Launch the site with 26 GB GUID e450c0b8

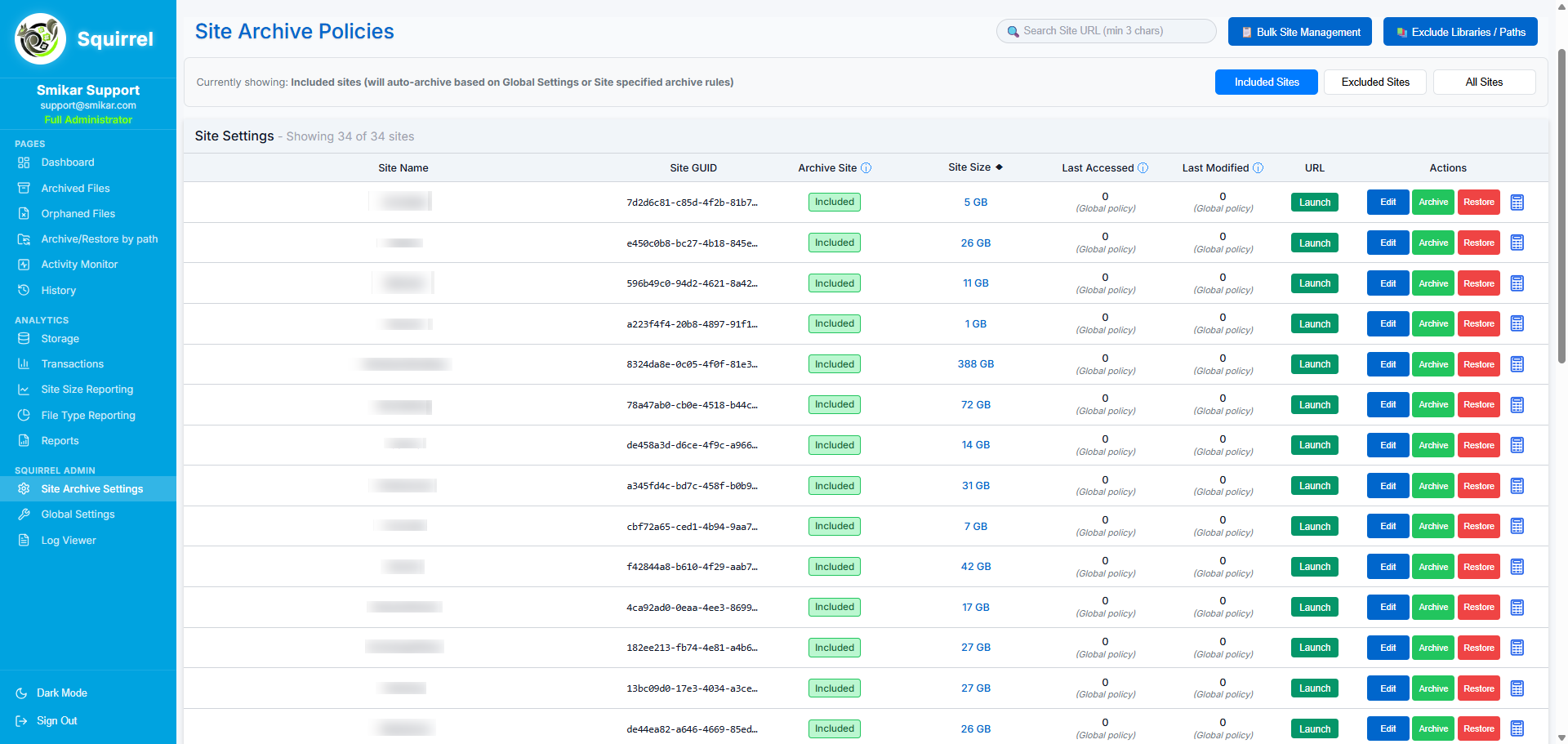click(1314, 243)
